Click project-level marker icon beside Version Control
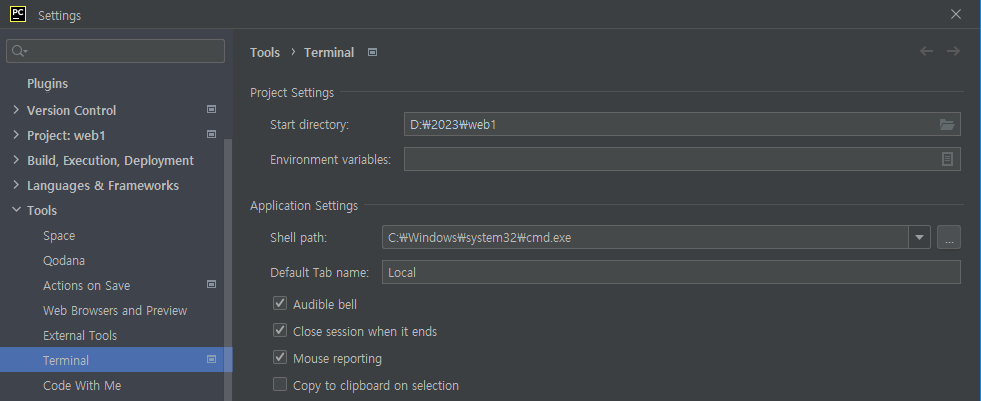The image size is (981, 401). [x=211, y=109]
